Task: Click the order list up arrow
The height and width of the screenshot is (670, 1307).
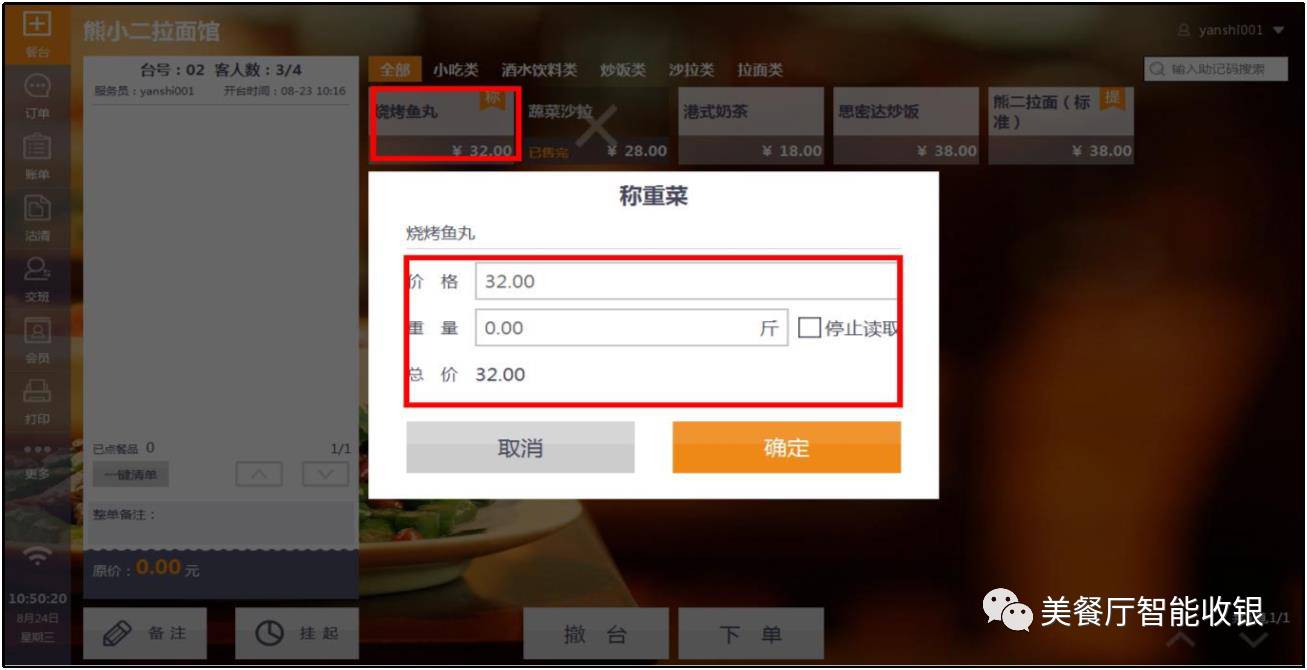Action: click(x=259, y=474)
